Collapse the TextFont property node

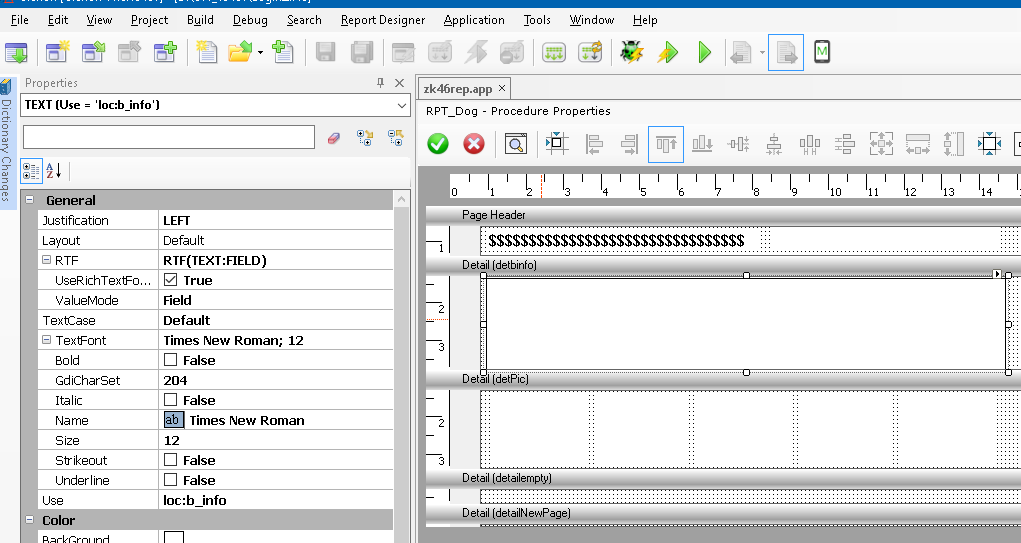coord(46,340)
